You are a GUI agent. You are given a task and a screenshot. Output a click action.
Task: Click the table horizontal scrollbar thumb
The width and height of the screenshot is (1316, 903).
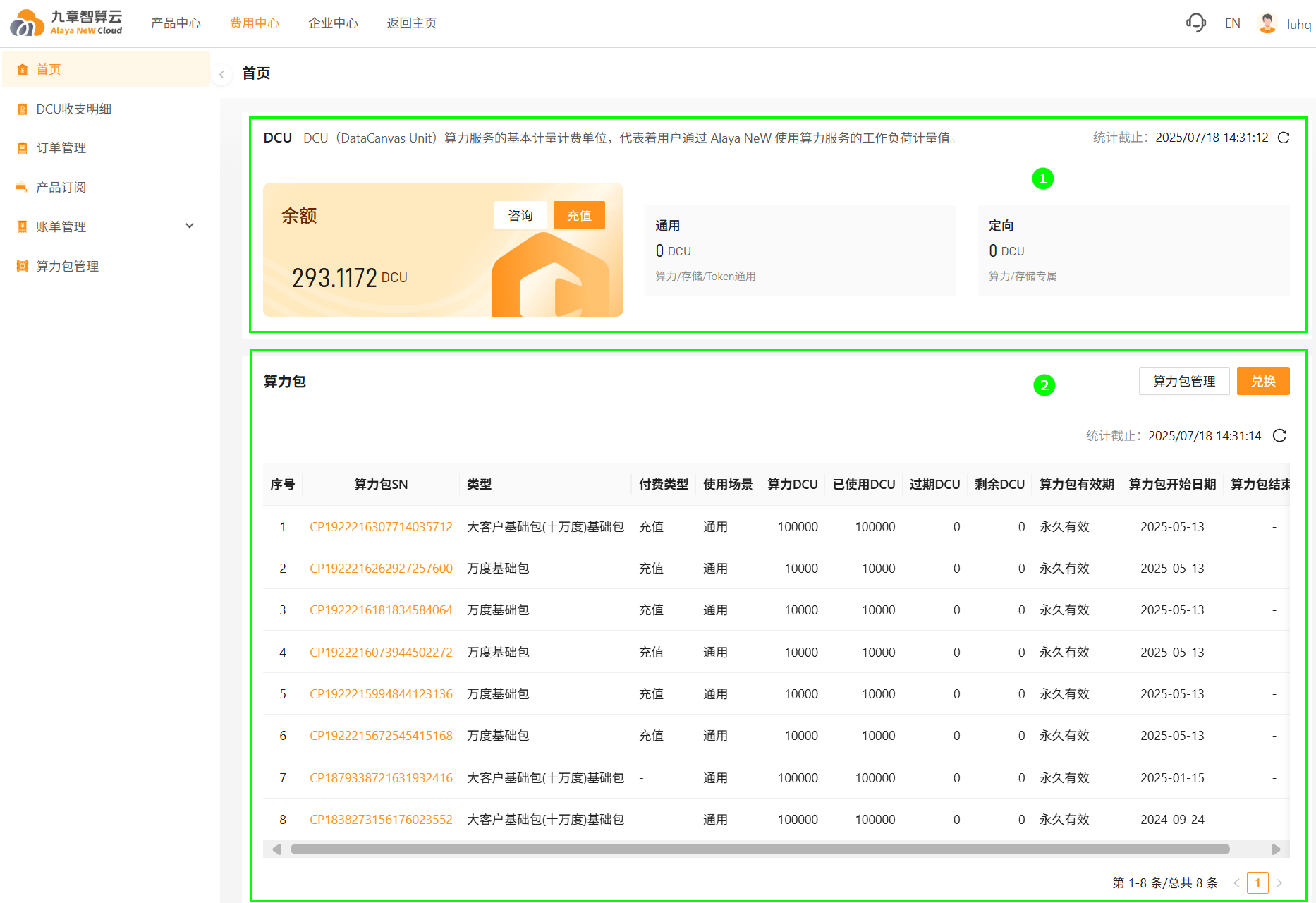click(760, 849)
